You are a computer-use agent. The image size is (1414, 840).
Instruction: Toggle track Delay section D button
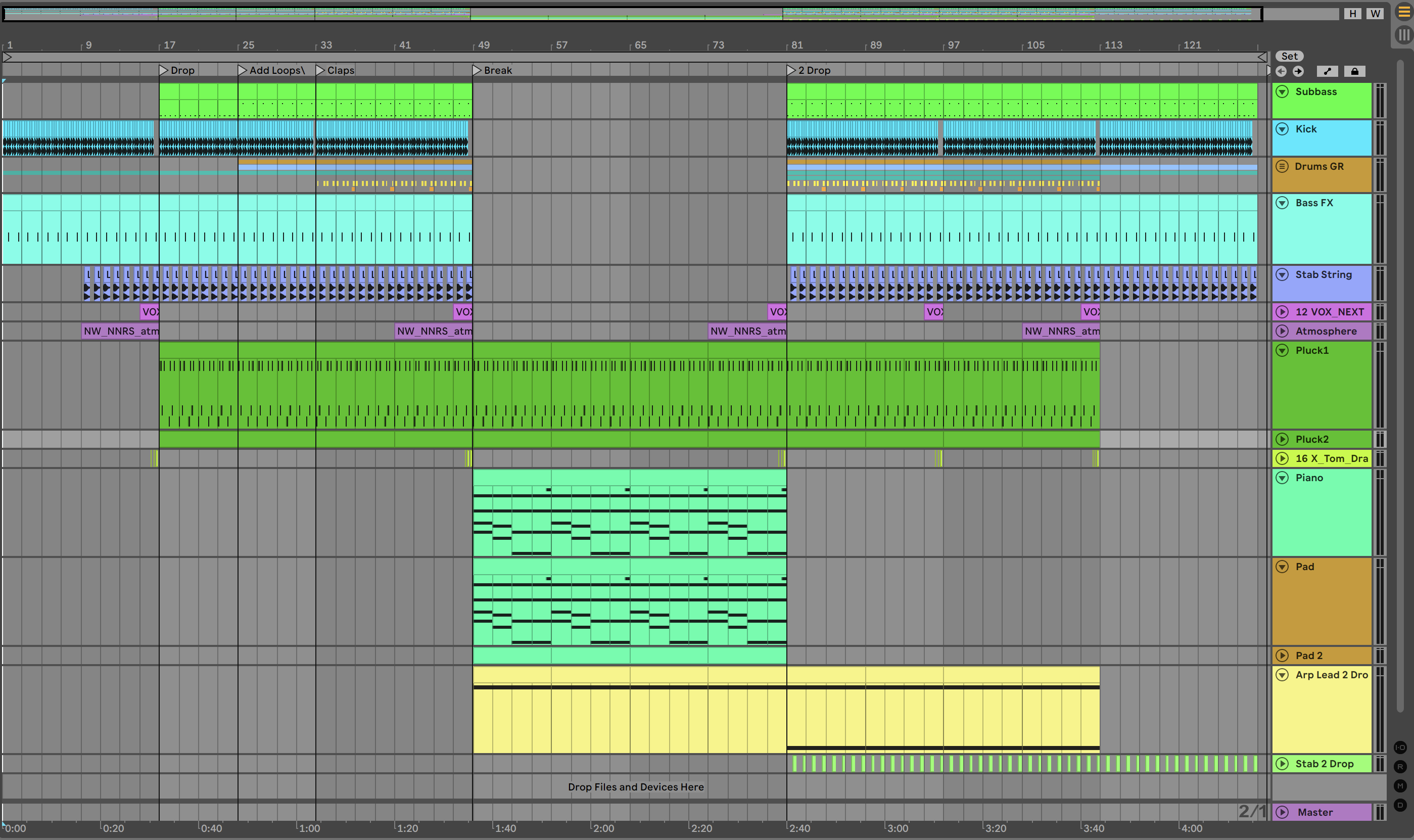1400,805
